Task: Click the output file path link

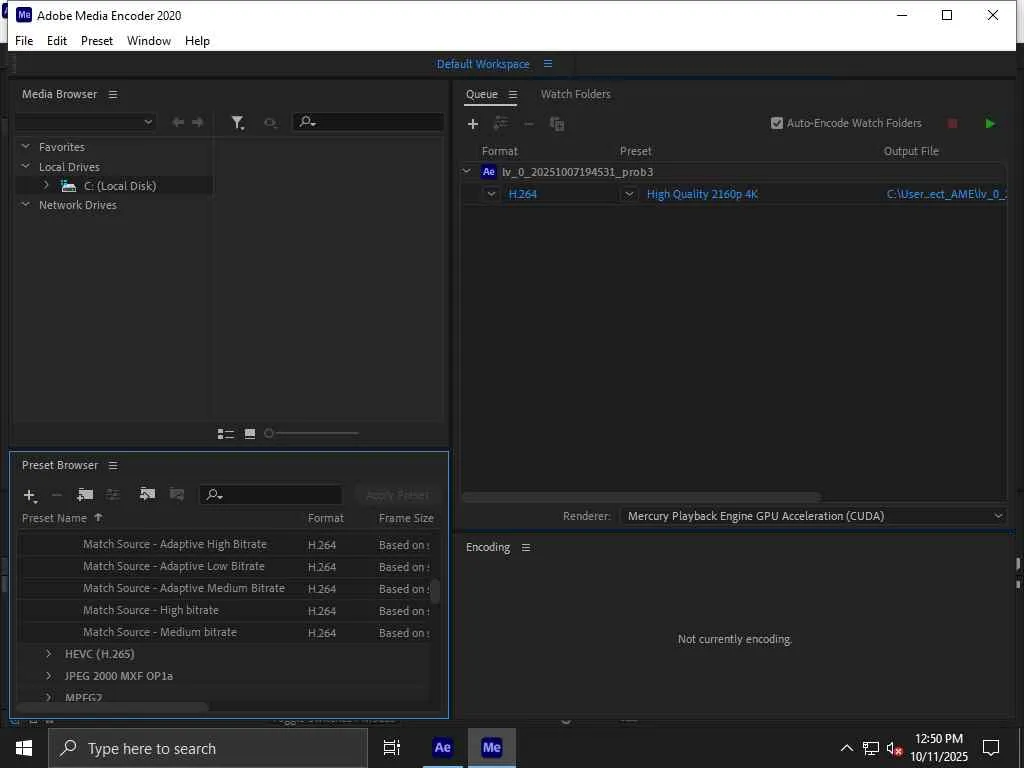Action: 946,194
